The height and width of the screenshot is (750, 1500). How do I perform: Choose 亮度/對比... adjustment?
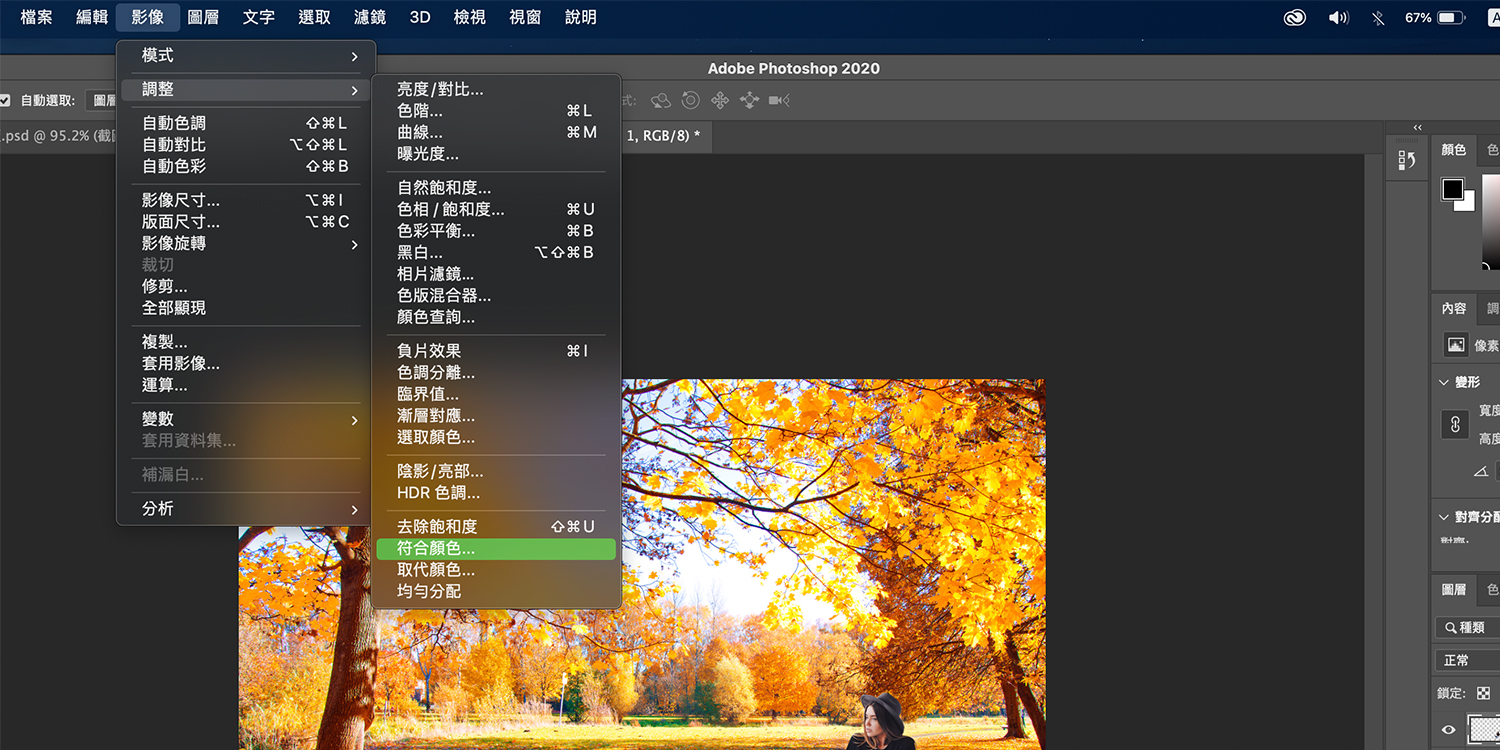[496, 90]
